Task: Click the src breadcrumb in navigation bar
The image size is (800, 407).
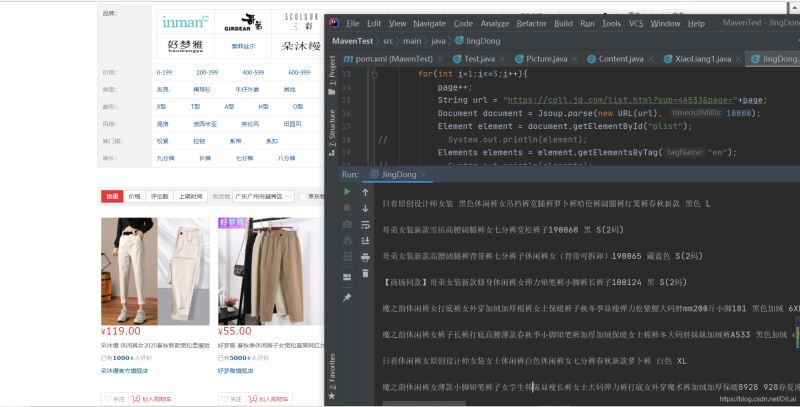Action: pyautogui.click(x=388, y=41)
